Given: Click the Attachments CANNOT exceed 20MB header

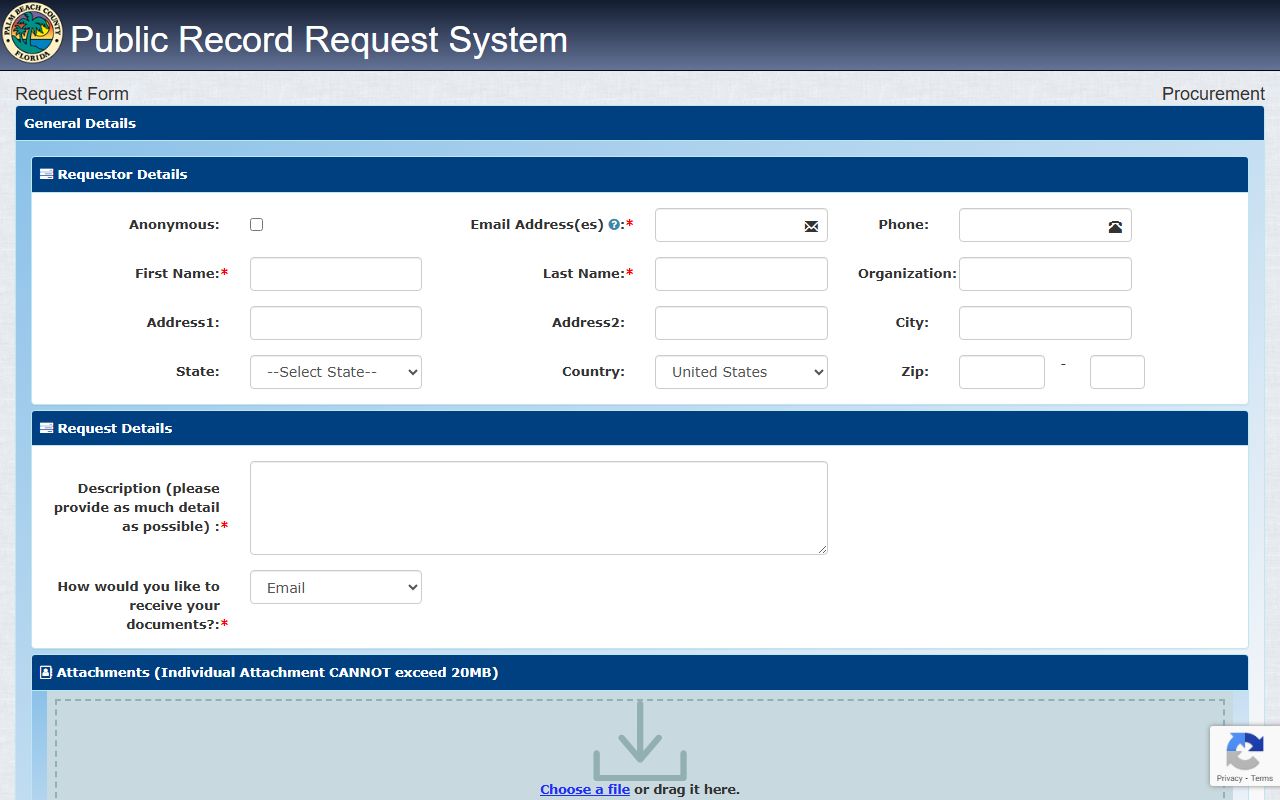Looking at the screenshot, I should pyautogui.click(x=277, y=672).
